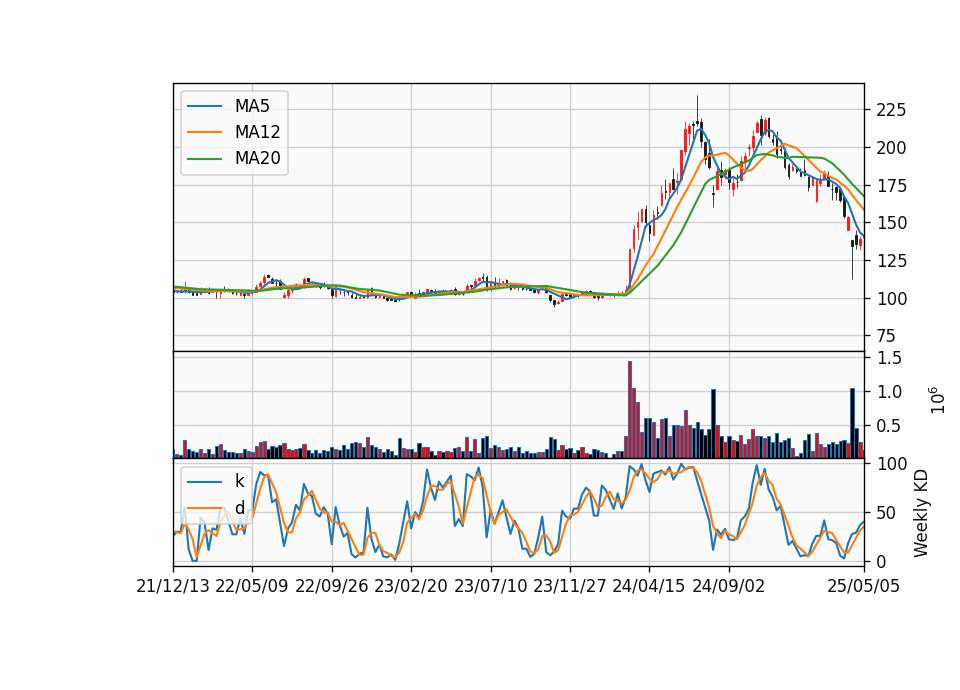
Task: Click the 175 price axis tick
Action: [891, 186]
